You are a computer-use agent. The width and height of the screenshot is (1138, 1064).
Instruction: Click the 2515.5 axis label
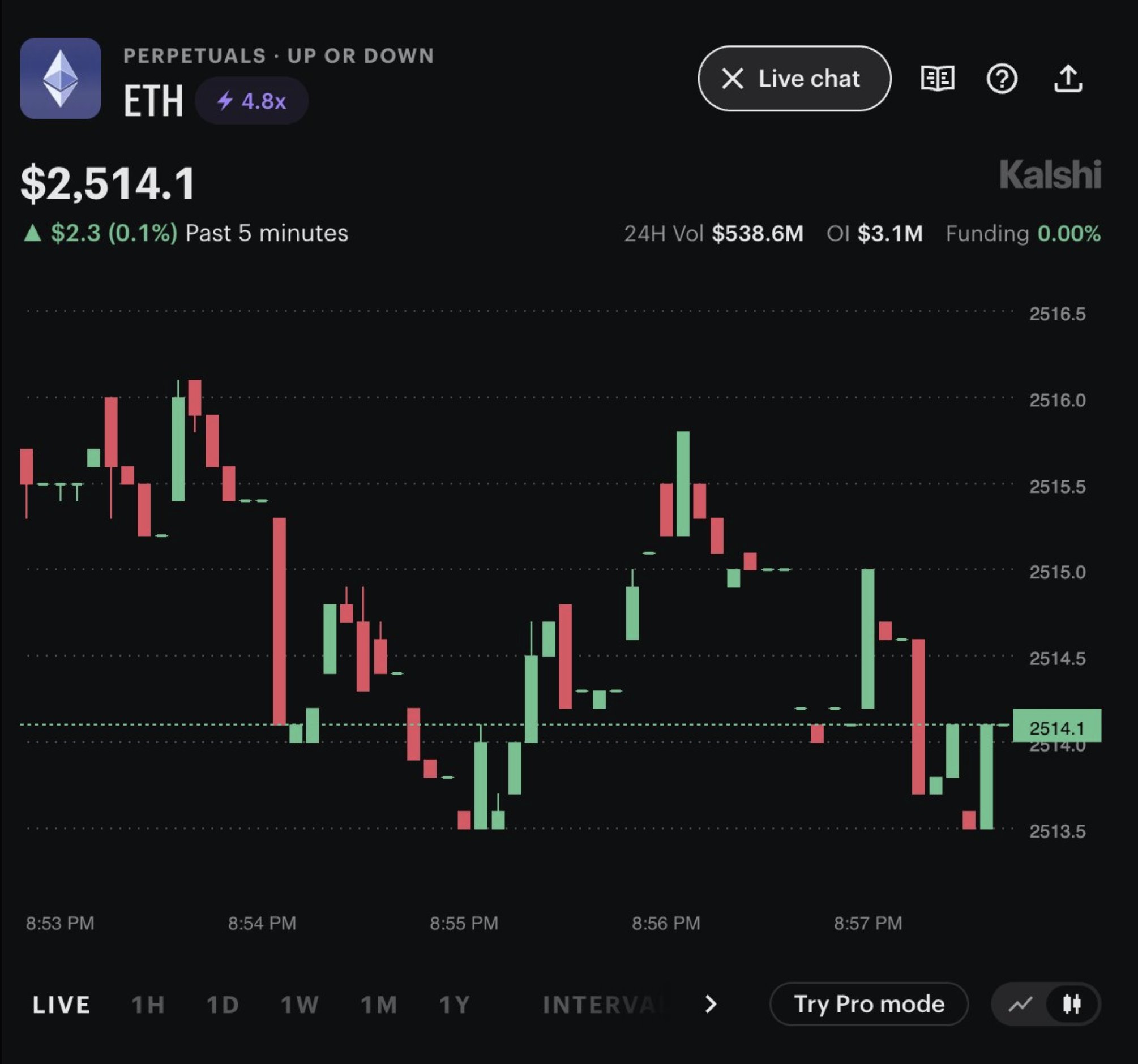[1057, 487]
